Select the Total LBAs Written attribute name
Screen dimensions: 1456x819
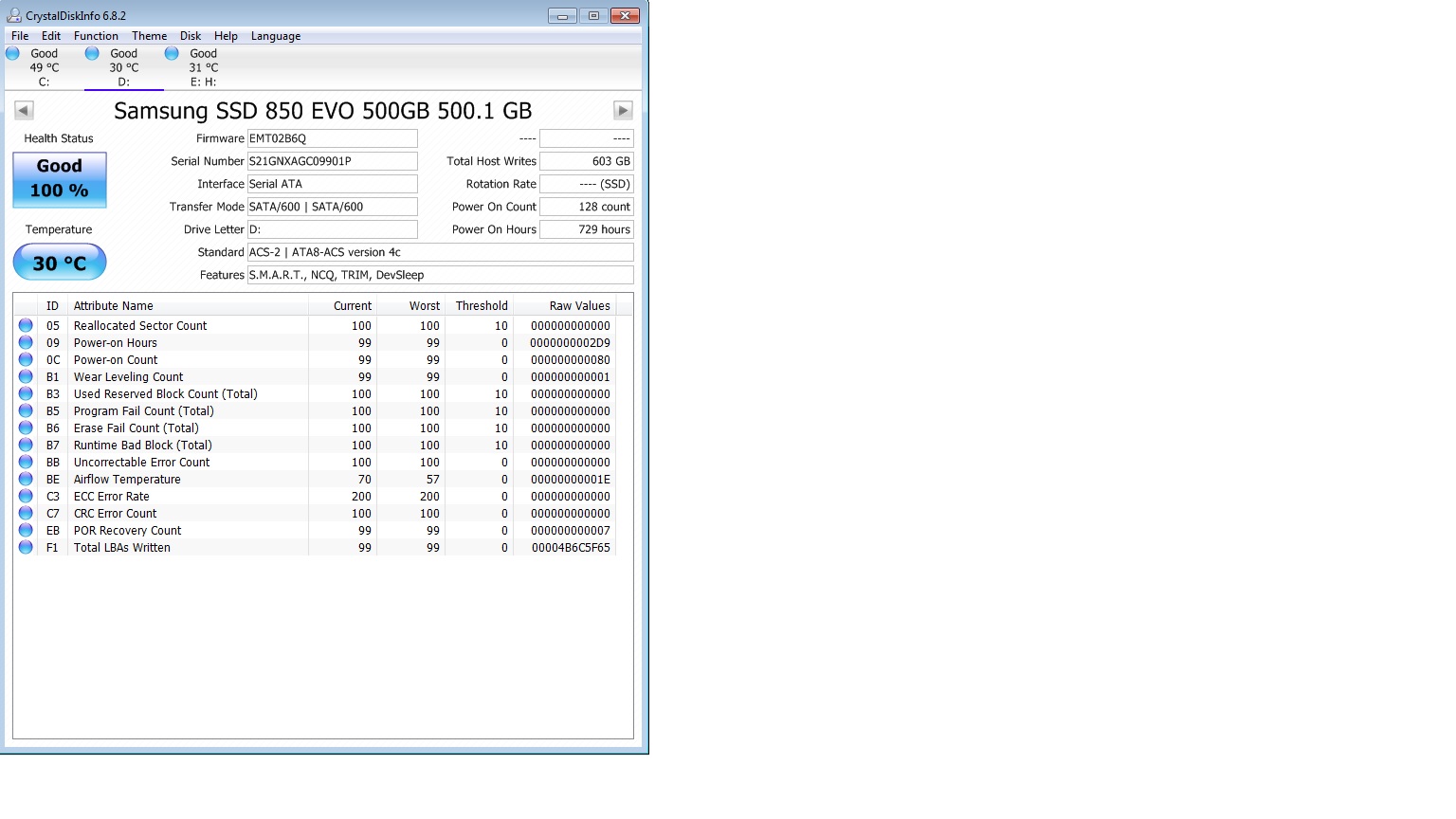(x=122, y=548)
